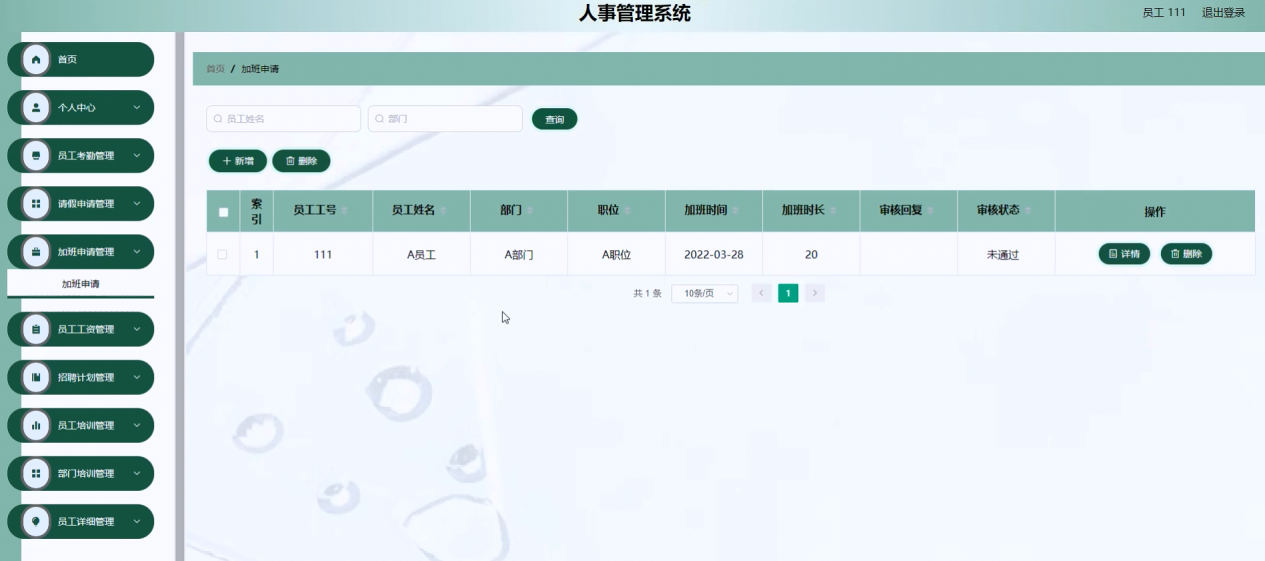The image size is (1265, 561).
Task: Click the 2022-03-28 date cell
Action: pyautogui.click(x=714, y=255)
